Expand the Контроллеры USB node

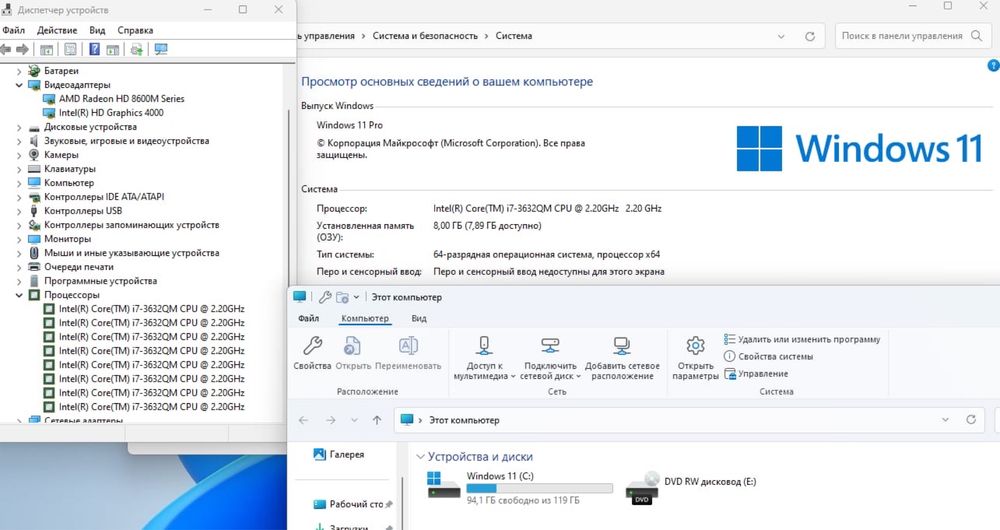point(19,211)
